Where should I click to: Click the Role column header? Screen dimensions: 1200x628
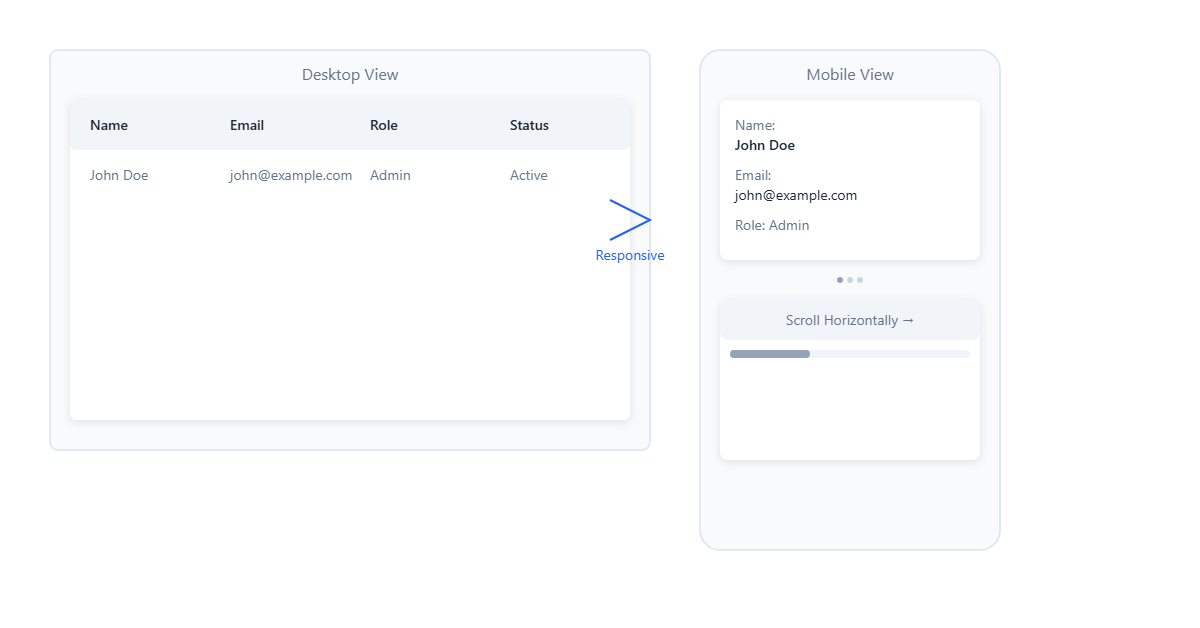pyautogui.click(x=384, y=125)
